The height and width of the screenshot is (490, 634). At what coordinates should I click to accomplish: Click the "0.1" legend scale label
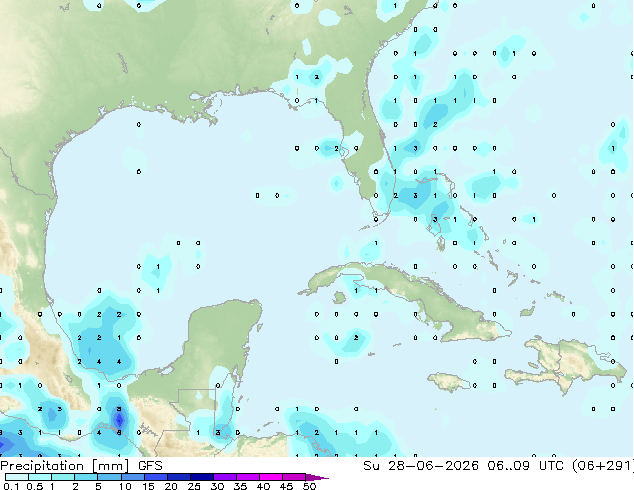click(x=11, y=486)
